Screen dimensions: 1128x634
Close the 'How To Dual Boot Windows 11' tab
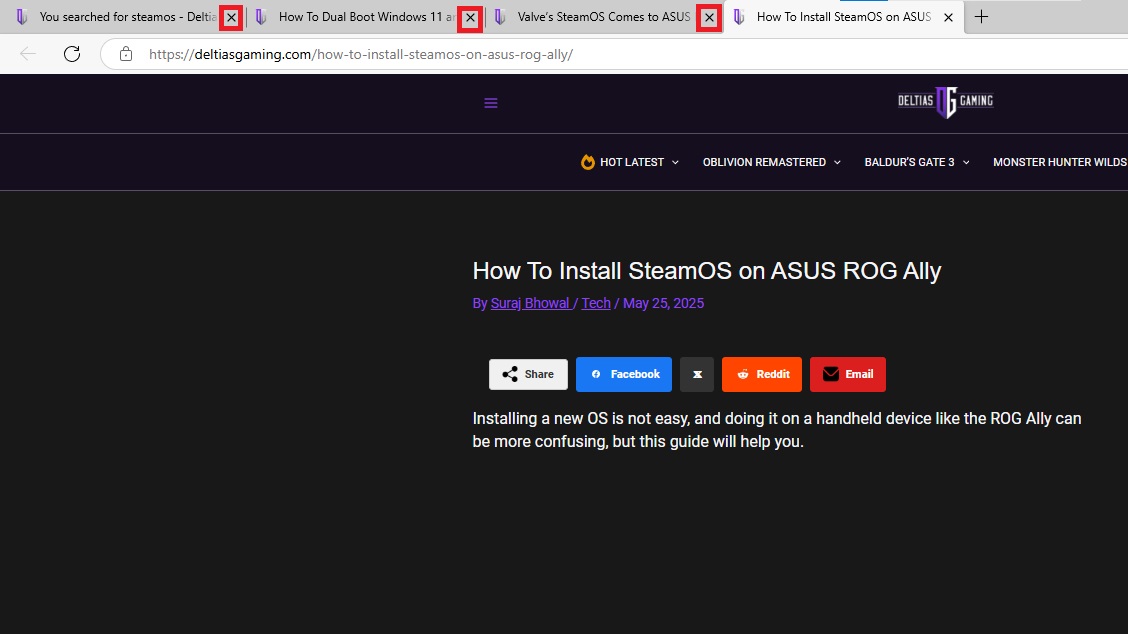pos(470,18)
